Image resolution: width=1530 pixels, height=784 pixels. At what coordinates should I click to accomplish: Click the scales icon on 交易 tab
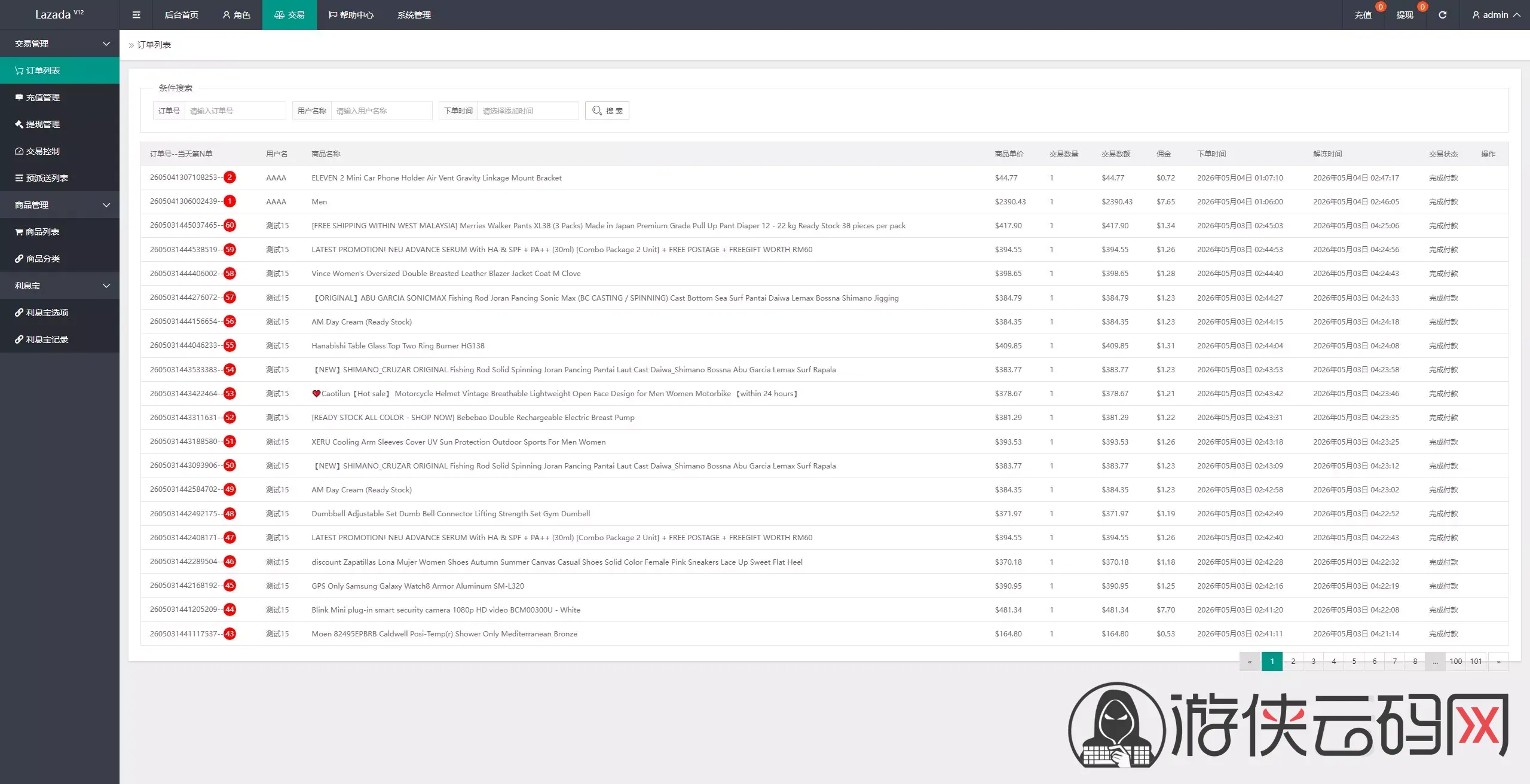pyautogui.click(x=279, y=15)
